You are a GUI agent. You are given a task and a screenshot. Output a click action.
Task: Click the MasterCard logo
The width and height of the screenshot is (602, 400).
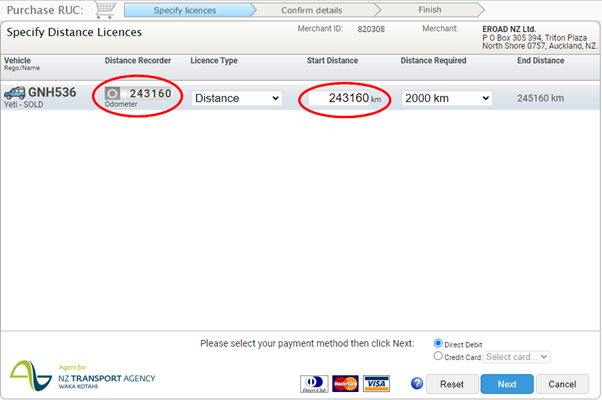point(345,383)
